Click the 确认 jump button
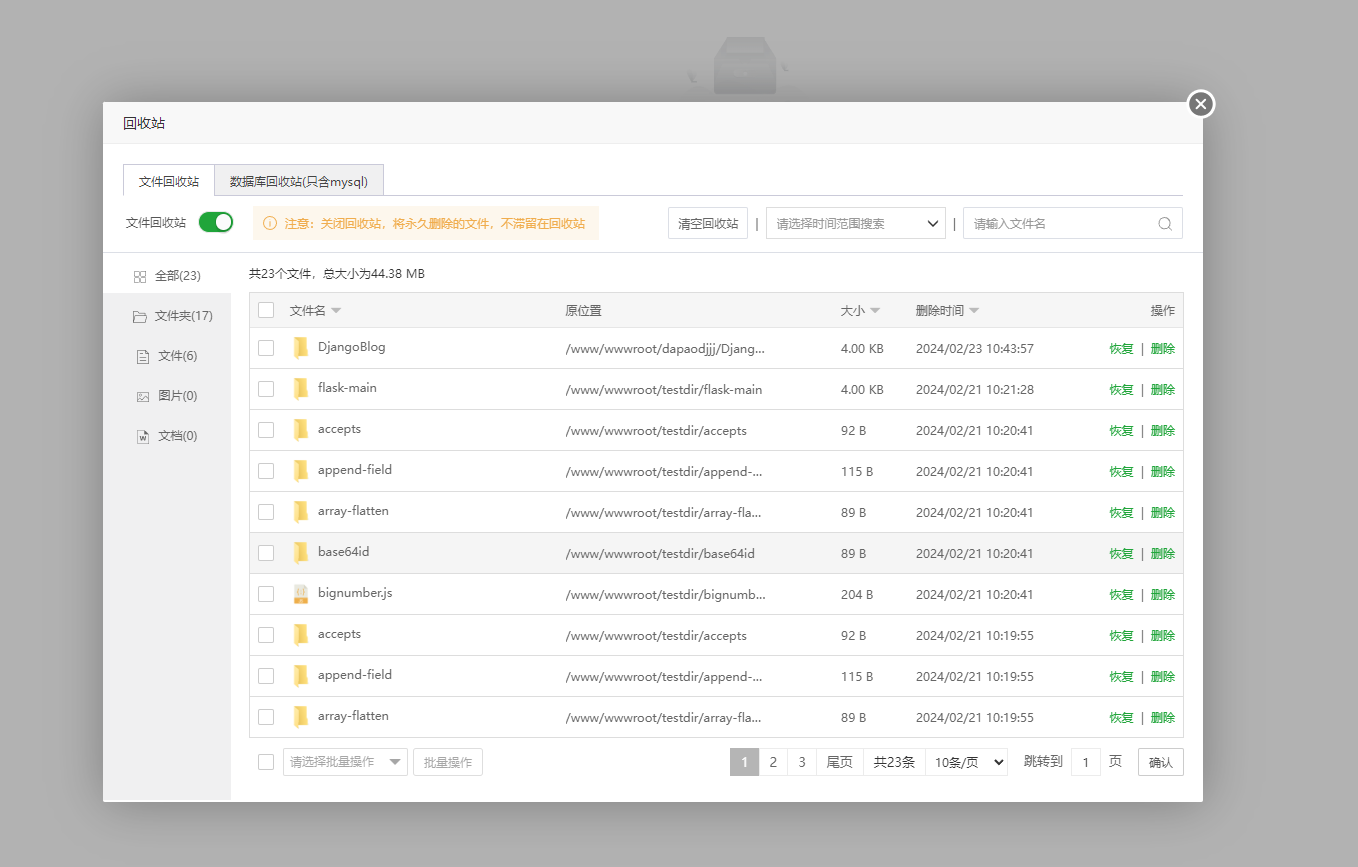Viewport: 1358px width, 867px height. (1161, 762)
